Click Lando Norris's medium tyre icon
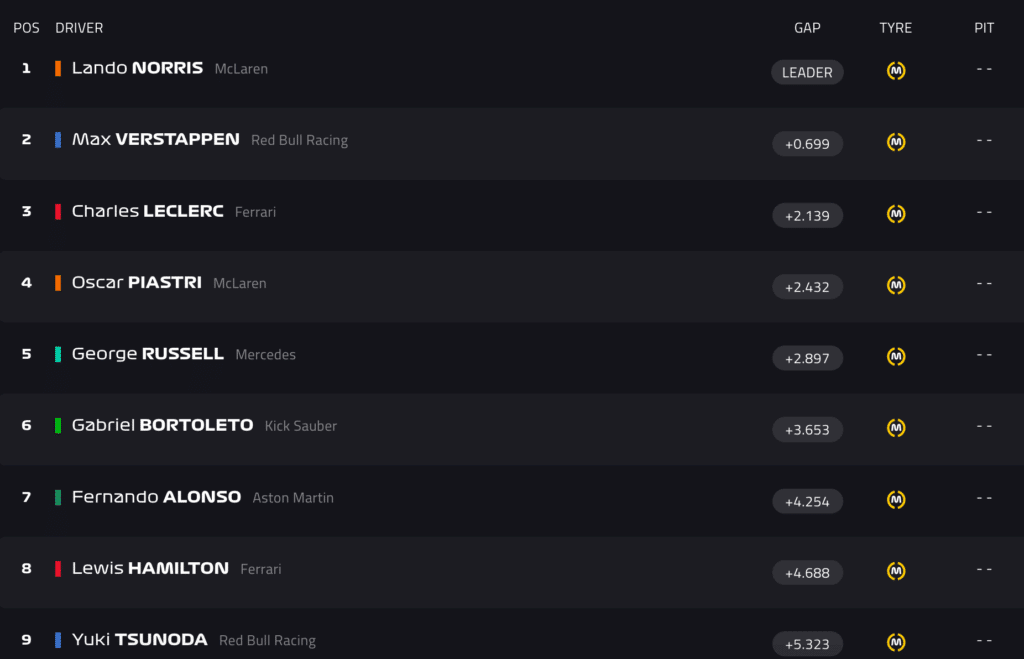This screenshot has width=1024, height=659. (x=896, y=71)
